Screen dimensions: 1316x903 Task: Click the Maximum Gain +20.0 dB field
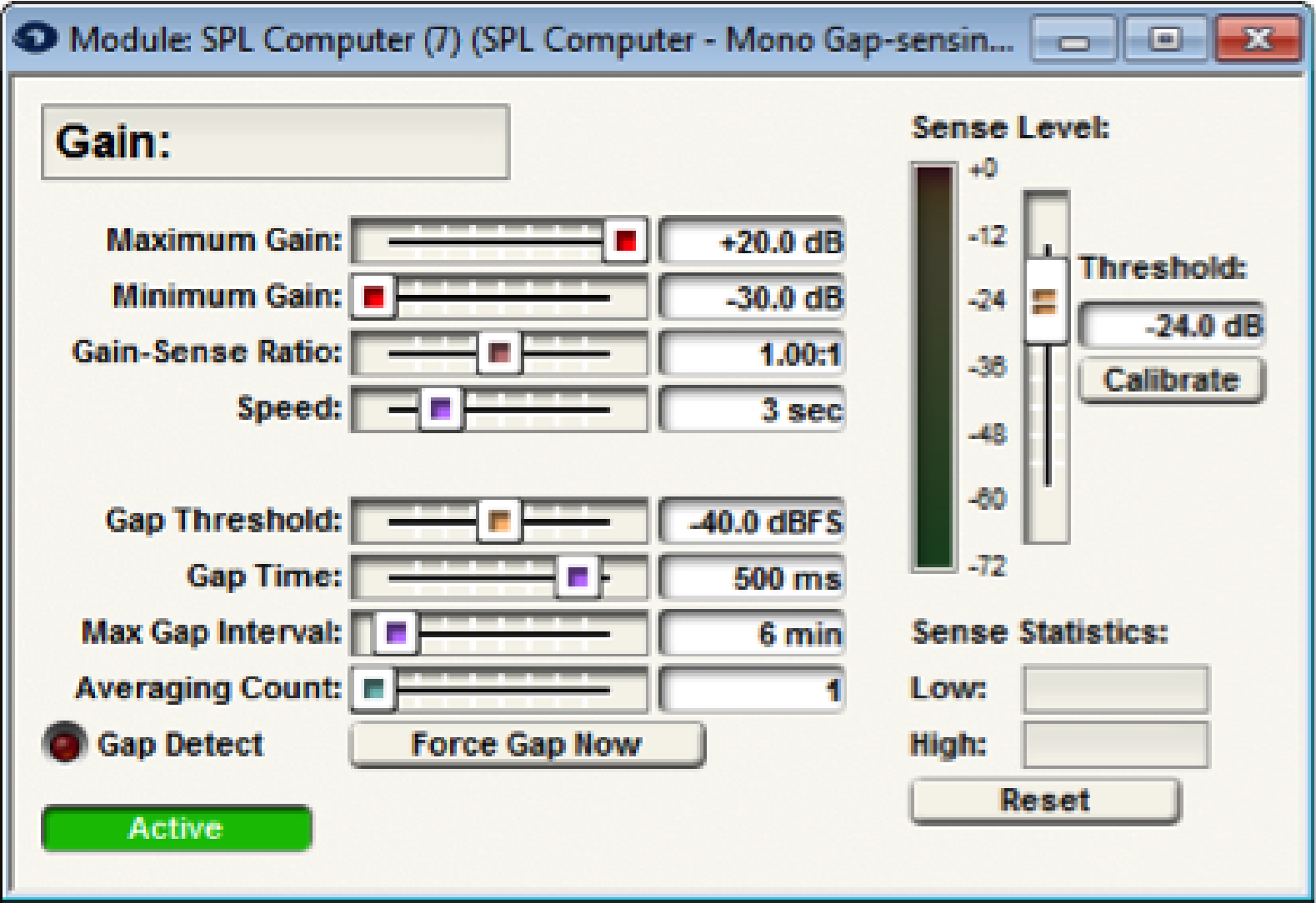(752, 242)
